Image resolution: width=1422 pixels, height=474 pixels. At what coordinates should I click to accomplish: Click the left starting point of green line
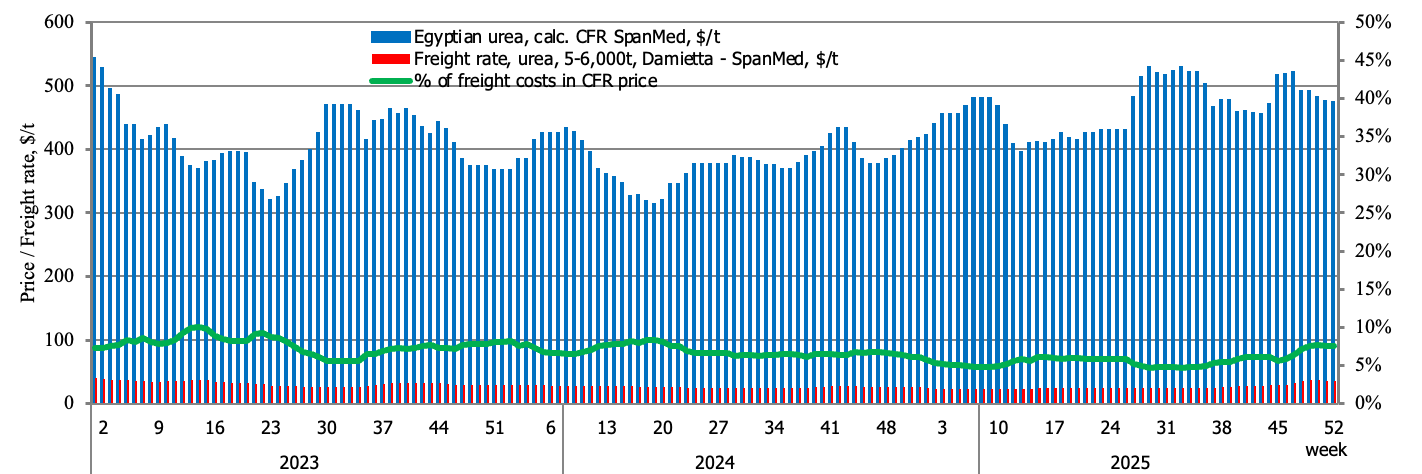pos(95,348)
